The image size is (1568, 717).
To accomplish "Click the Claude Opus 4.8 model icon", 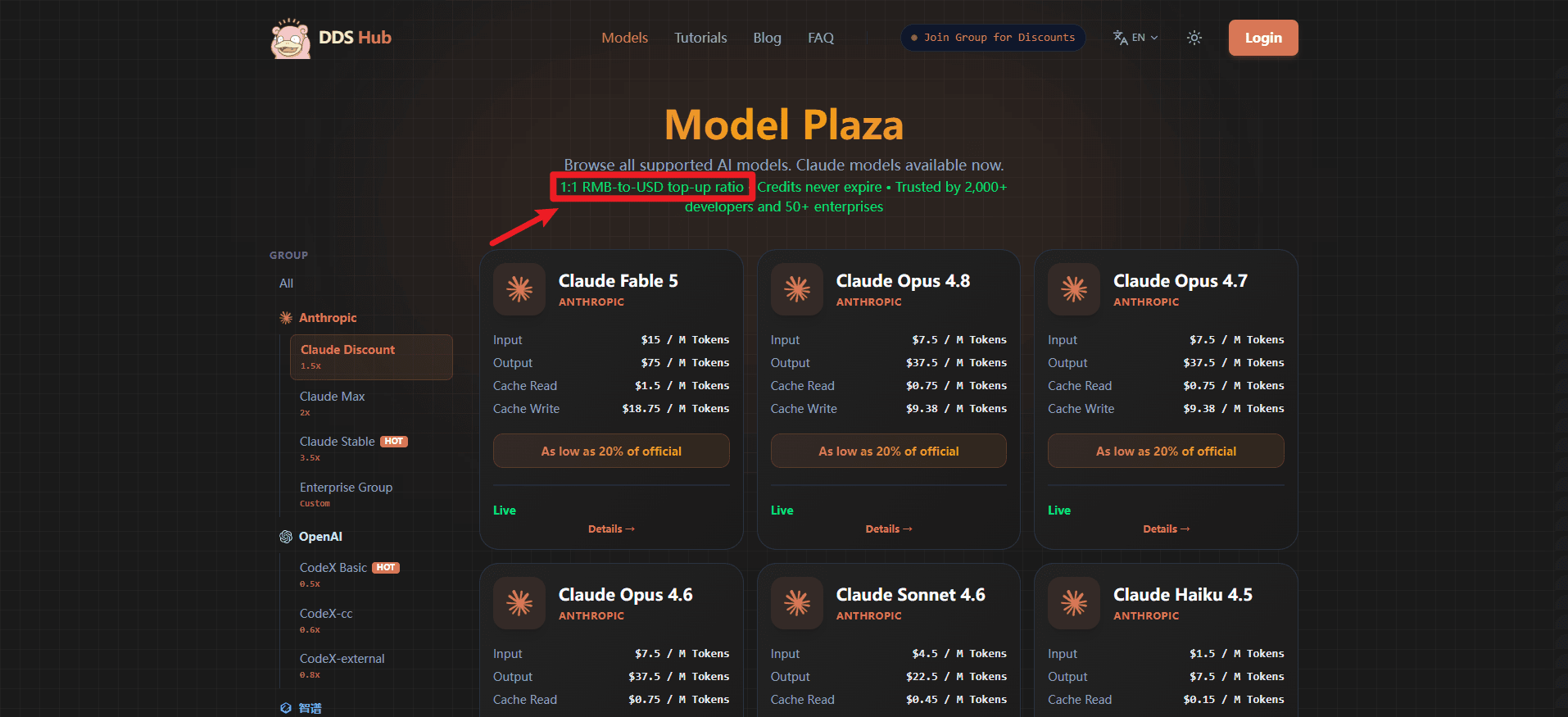I will [797, 289].
